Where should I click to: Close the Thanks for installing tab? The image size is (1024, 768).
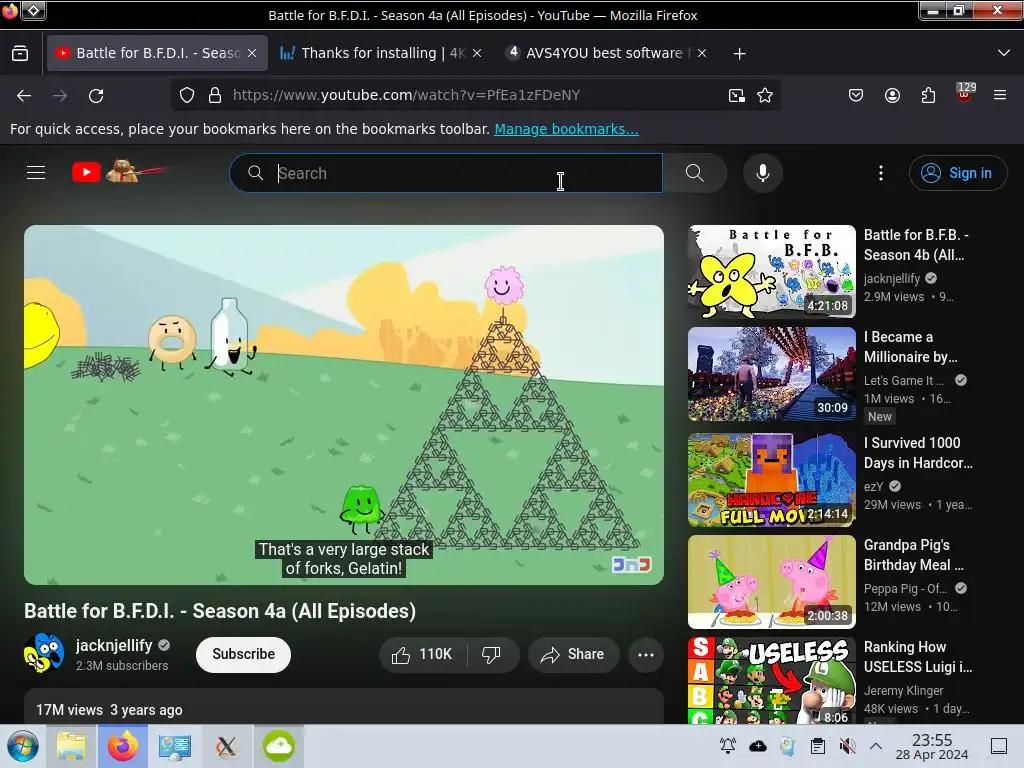coord(477,53)
